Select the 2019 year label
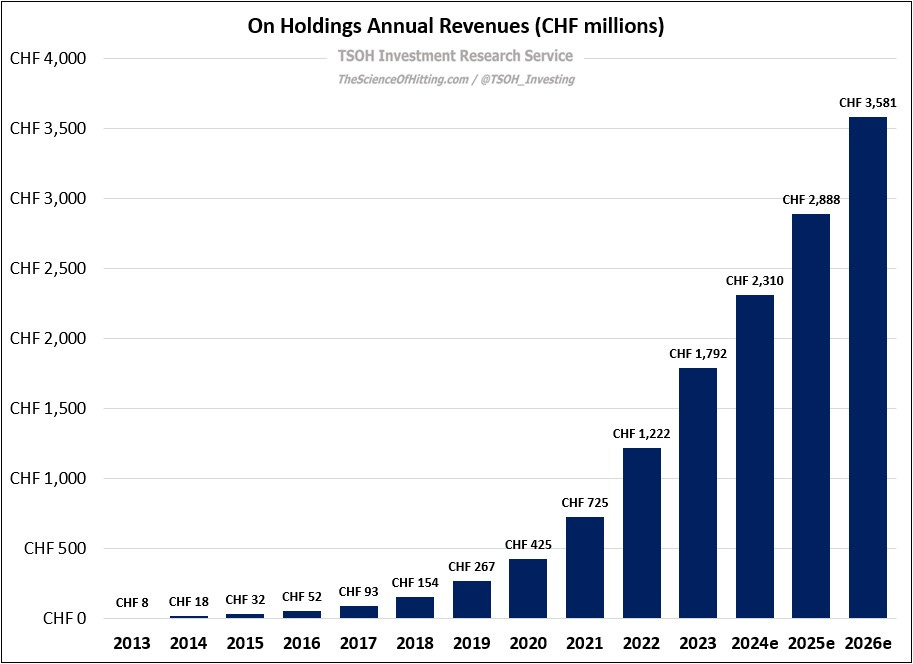This screenshot has height=664, width=913. 472,644
